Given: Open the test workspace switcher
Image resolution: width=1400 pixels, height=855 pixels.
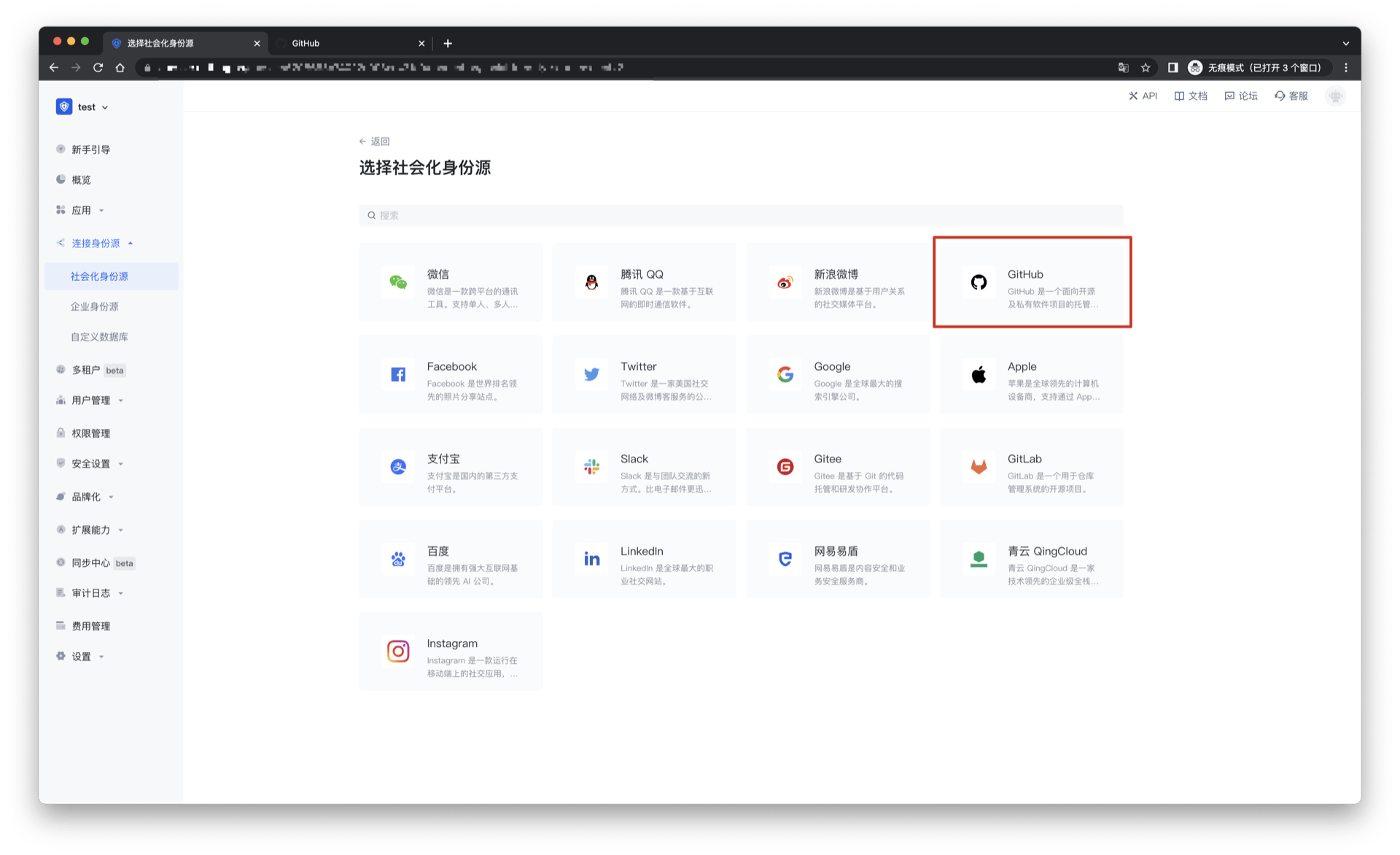Looking at the screenshot, I should click(82, 107).
